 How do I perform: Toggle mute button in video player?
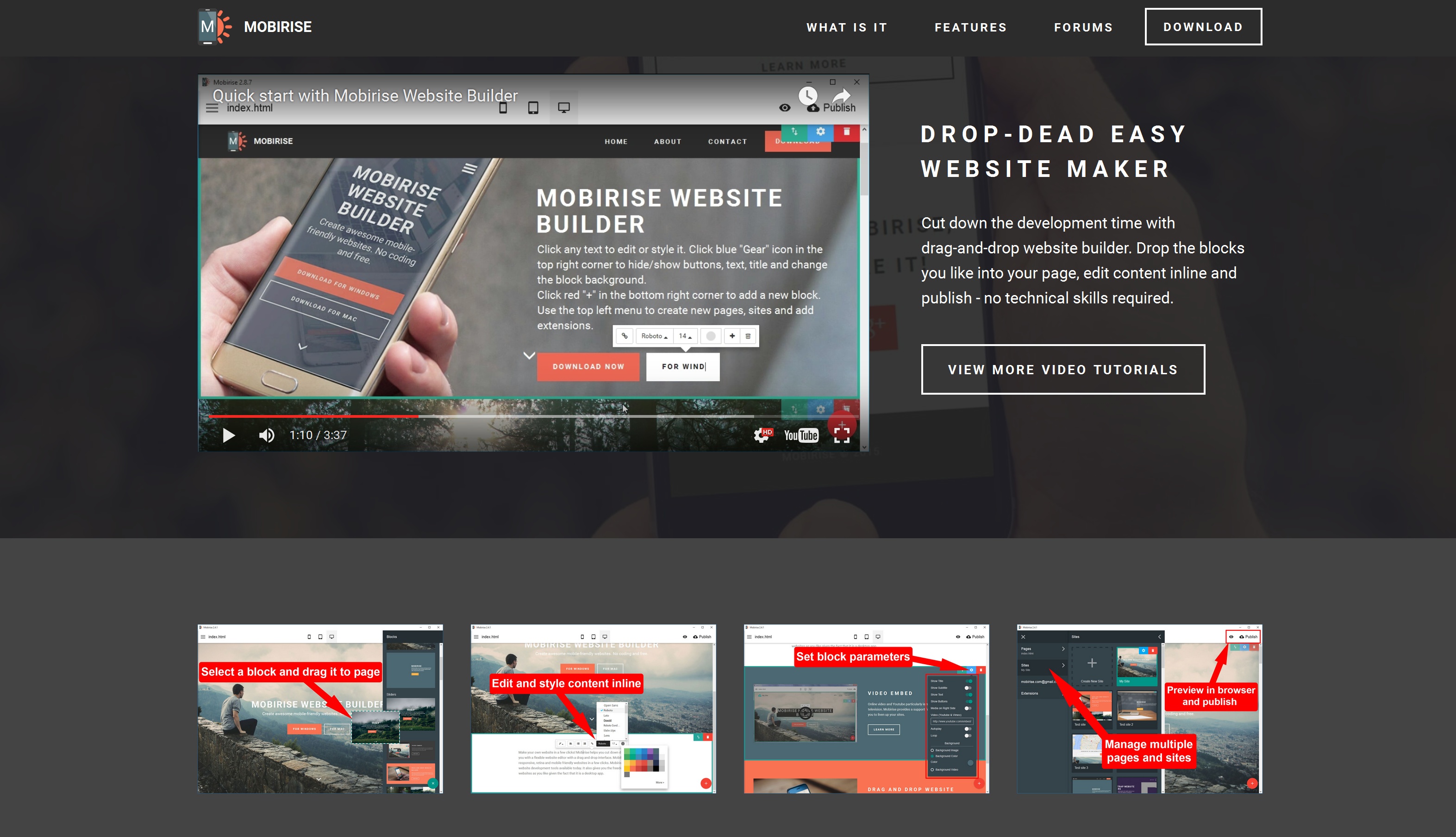267,434
